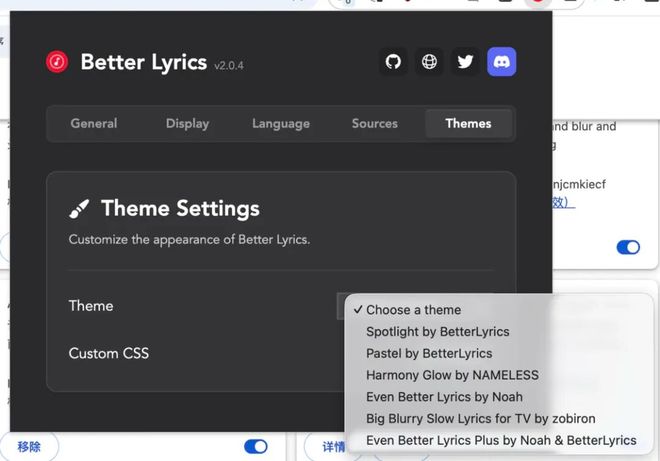Click the Better Lyrics red logo icon

point(57,62)
